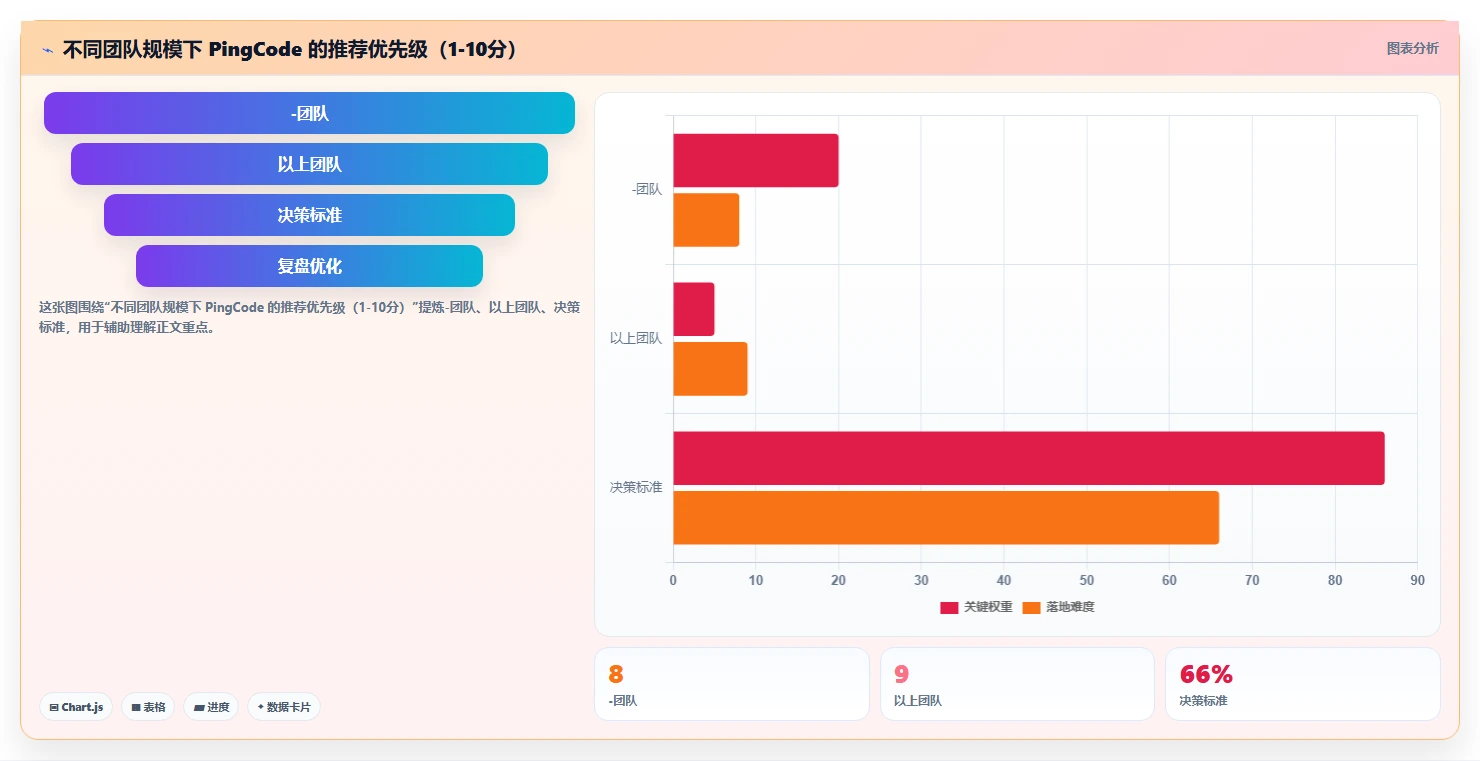Click the 数据卡片 tag chip
Viewport: 1480px width, 761px height.
[x=284, y=707]
